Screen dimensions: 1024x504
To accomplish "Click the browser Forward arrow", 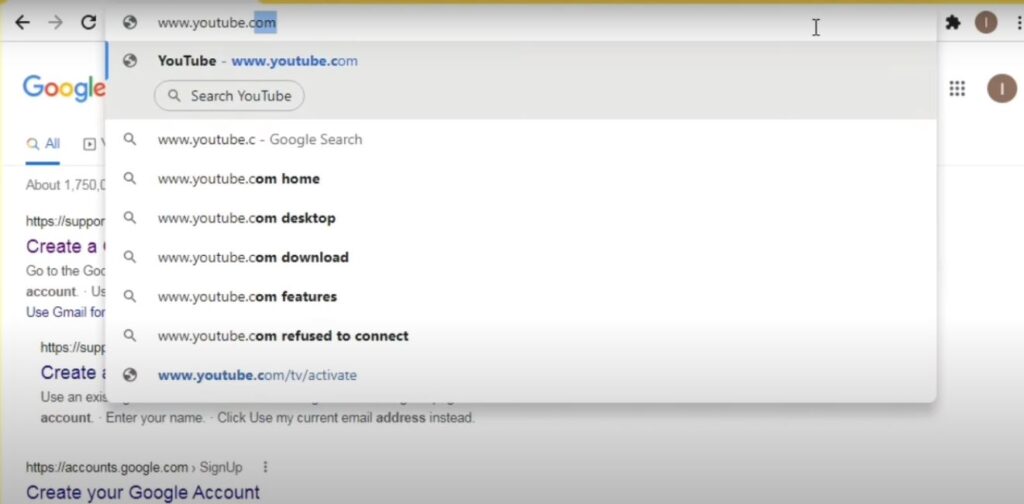I will point(56,23).
